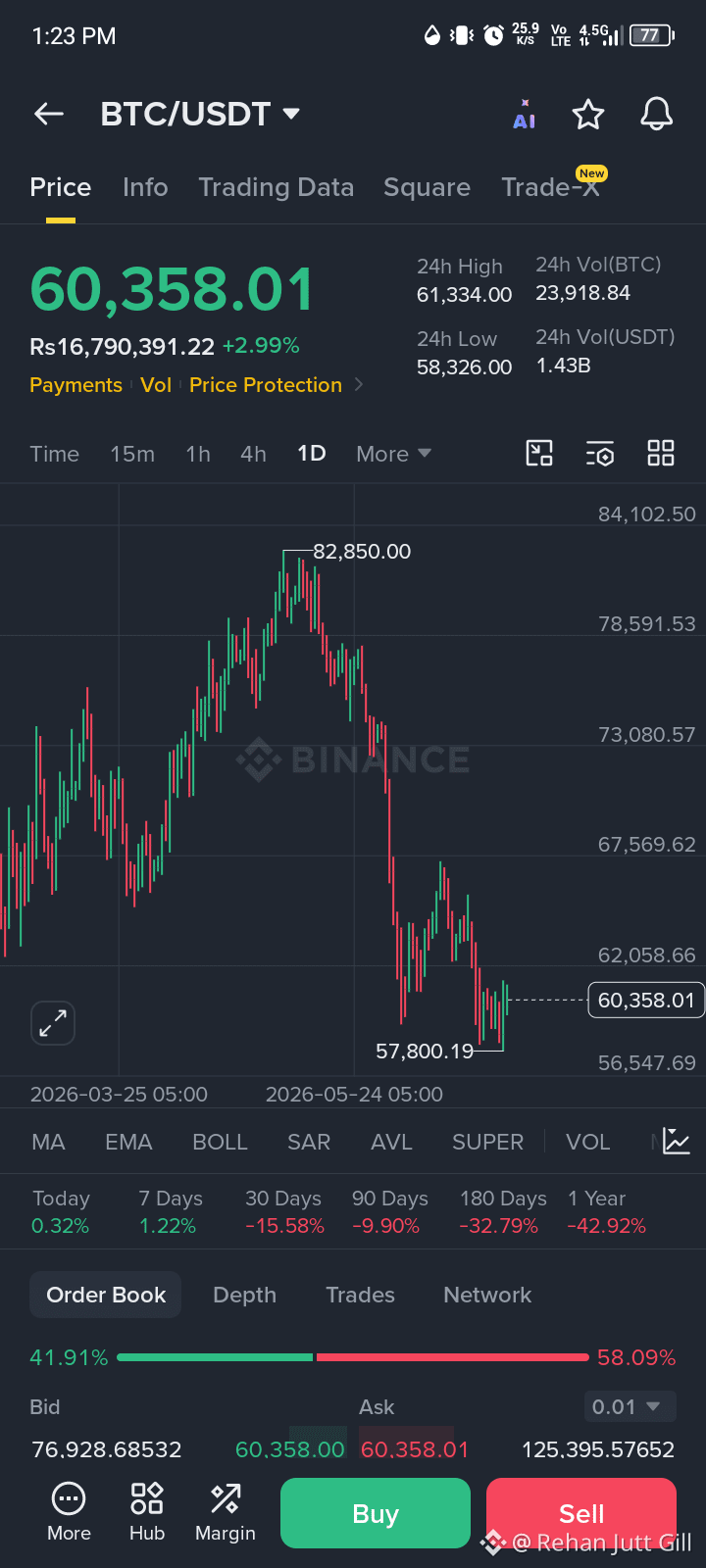
Task: Open the Hub icon in the bottom bar
Action: (x=147, y=1513)
